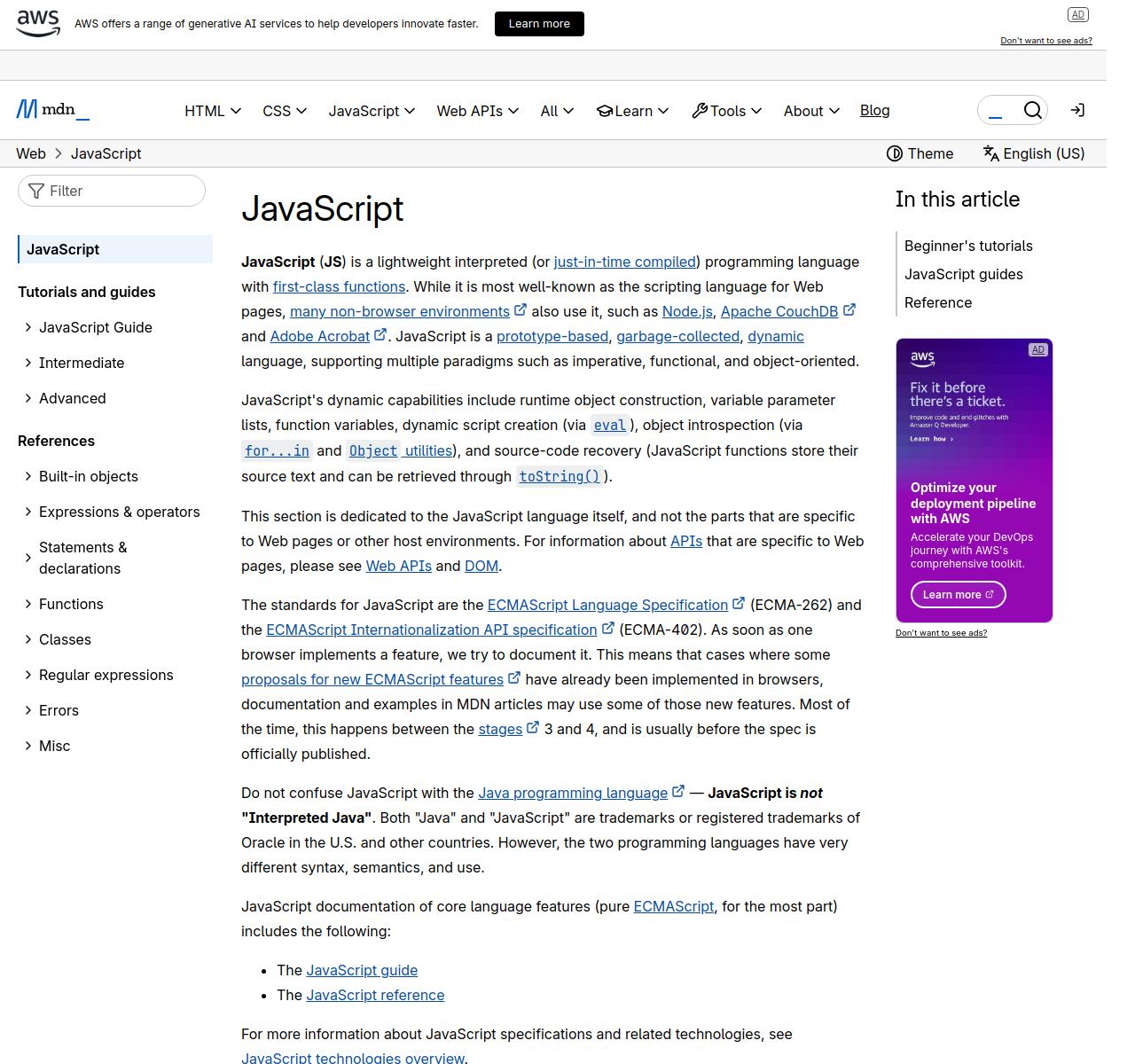Click the AD badge in top banner
Screen dimensions: 1135x1064
pos(1077,14)
